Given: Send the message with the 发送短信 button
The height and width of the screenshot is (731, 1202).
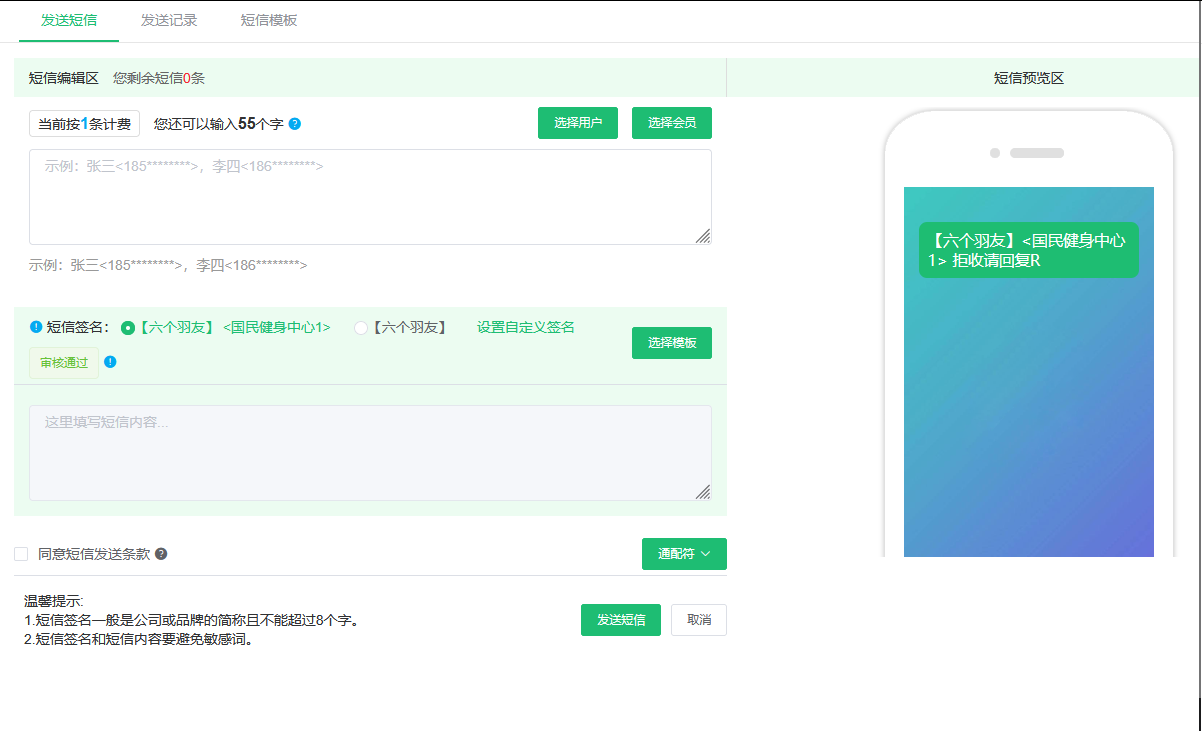Looking at the screenshot, I should pos(620,619).
